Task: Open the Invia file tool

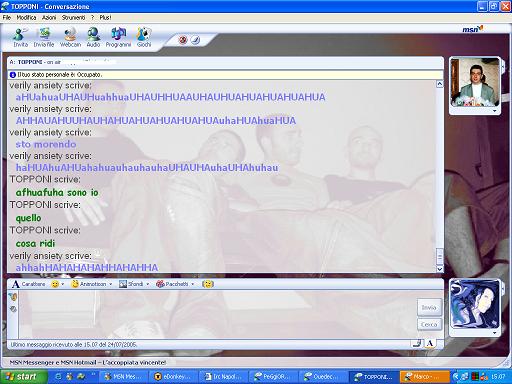Action: pos(44,37)
